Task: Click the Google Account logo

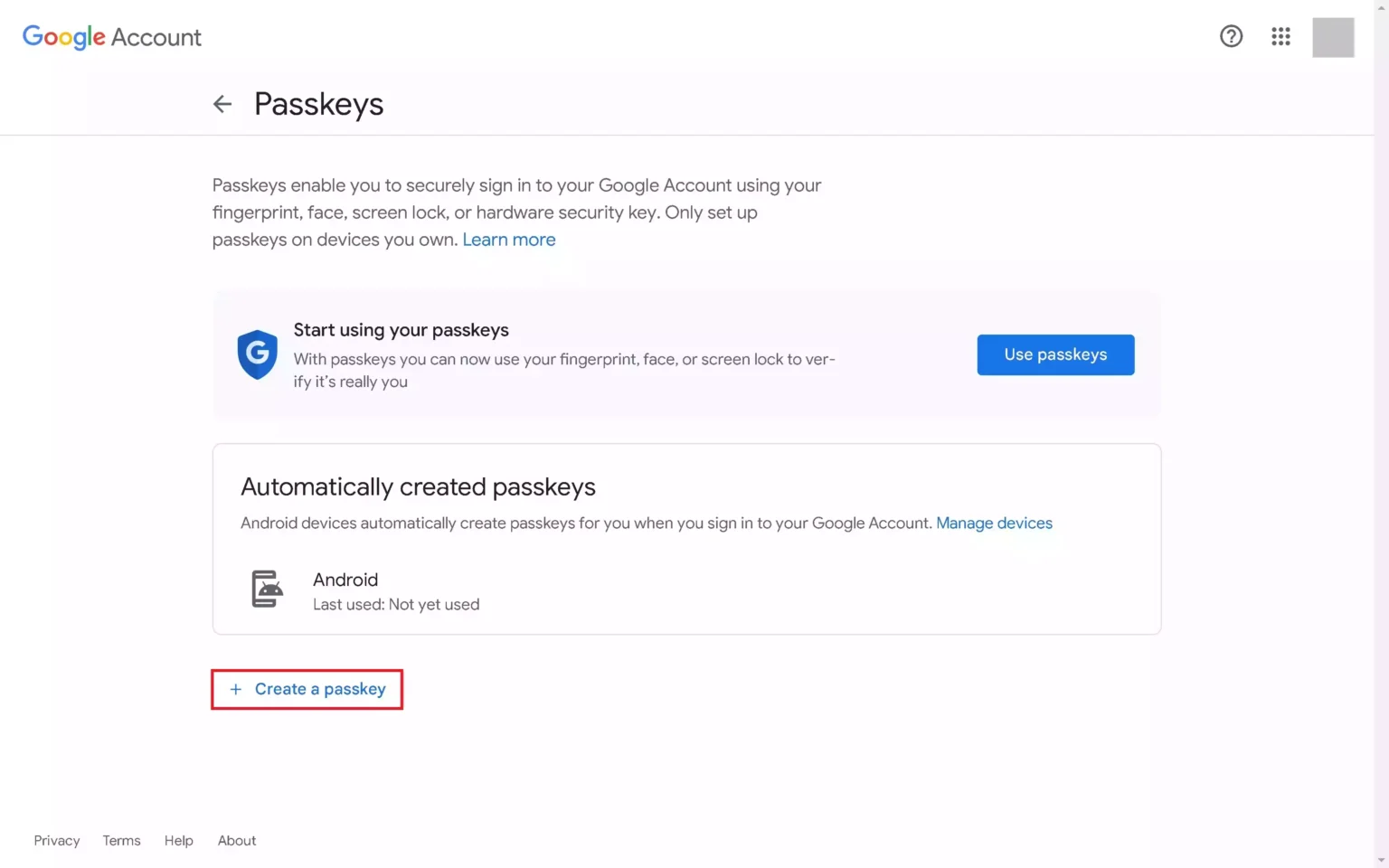Action: click(x=112, y=37)
